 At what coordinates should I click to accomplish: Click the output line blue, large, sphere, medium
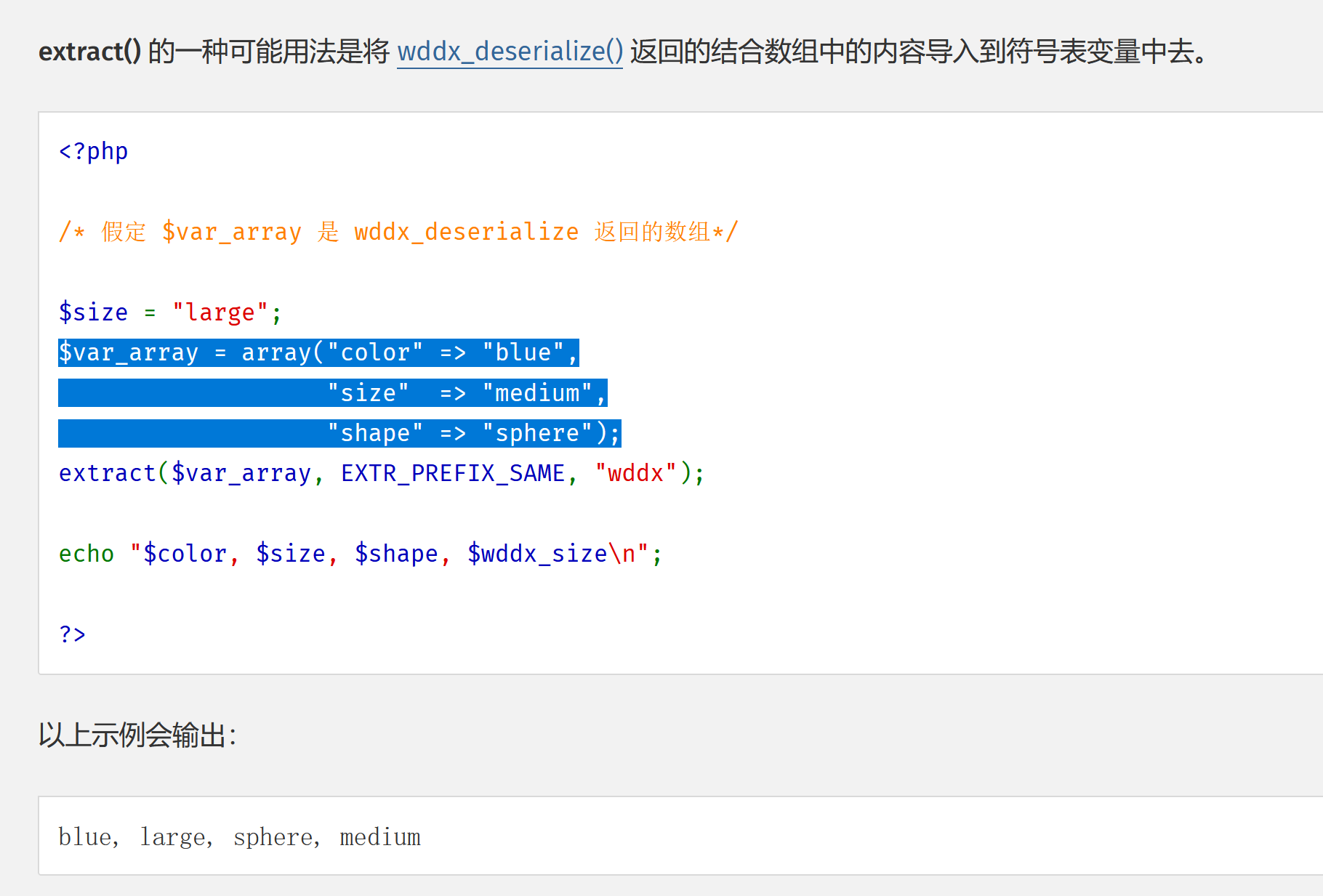240,837
